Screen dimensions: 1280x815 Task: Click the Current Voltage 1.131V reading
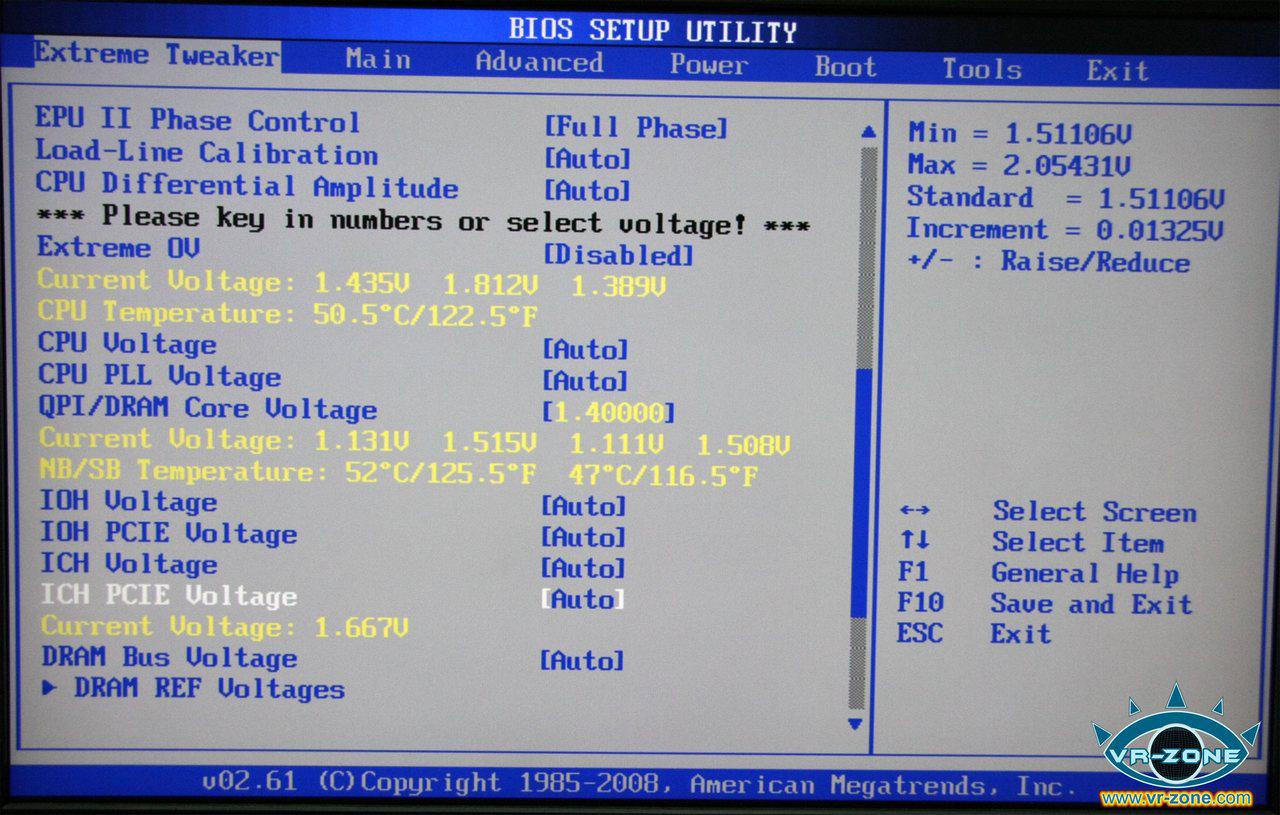(415, 441)
